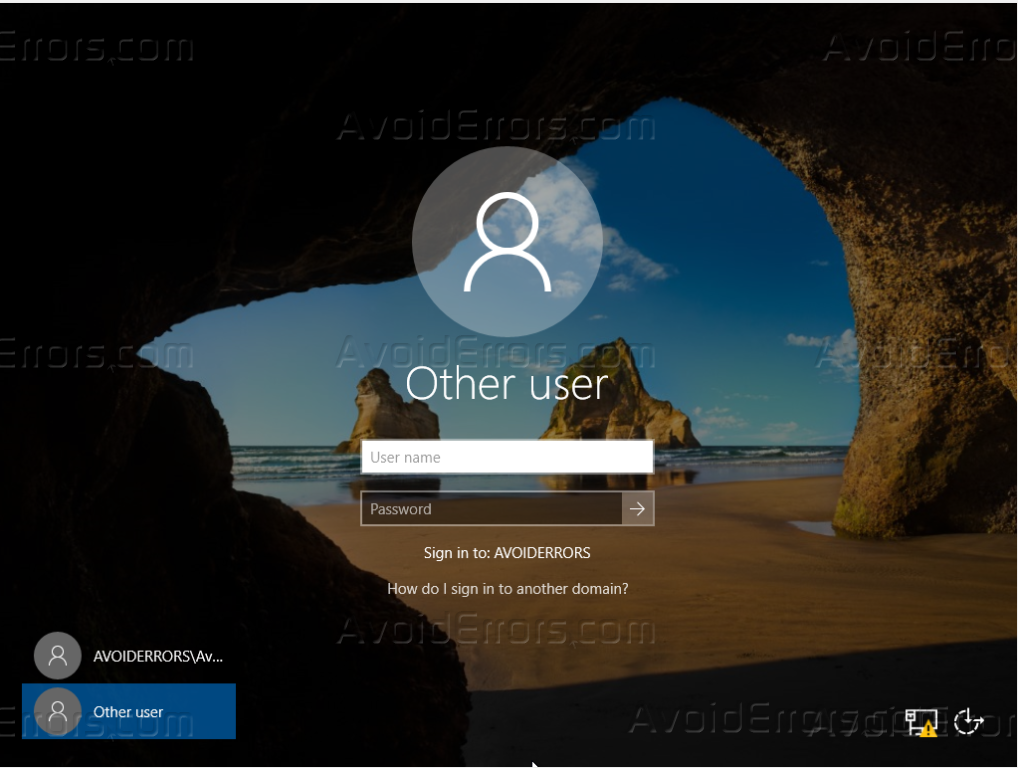Click the avatar icon on the Other user tile
Image resolution: width=1018 pixels, height=768 pixels.
57,711
